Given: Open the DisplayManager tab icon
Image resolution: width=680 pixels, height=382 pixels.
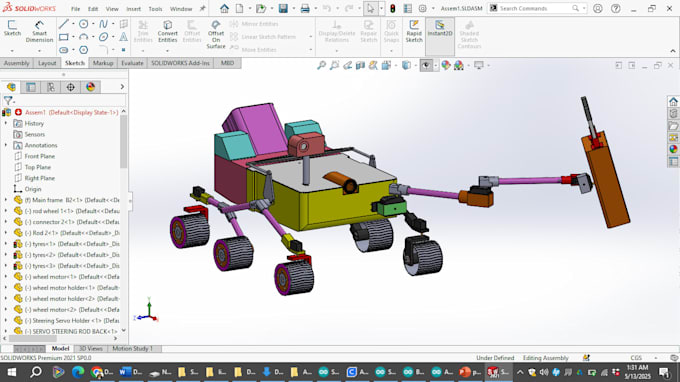Looking at the screenshot, I should (x=90, y=87).
